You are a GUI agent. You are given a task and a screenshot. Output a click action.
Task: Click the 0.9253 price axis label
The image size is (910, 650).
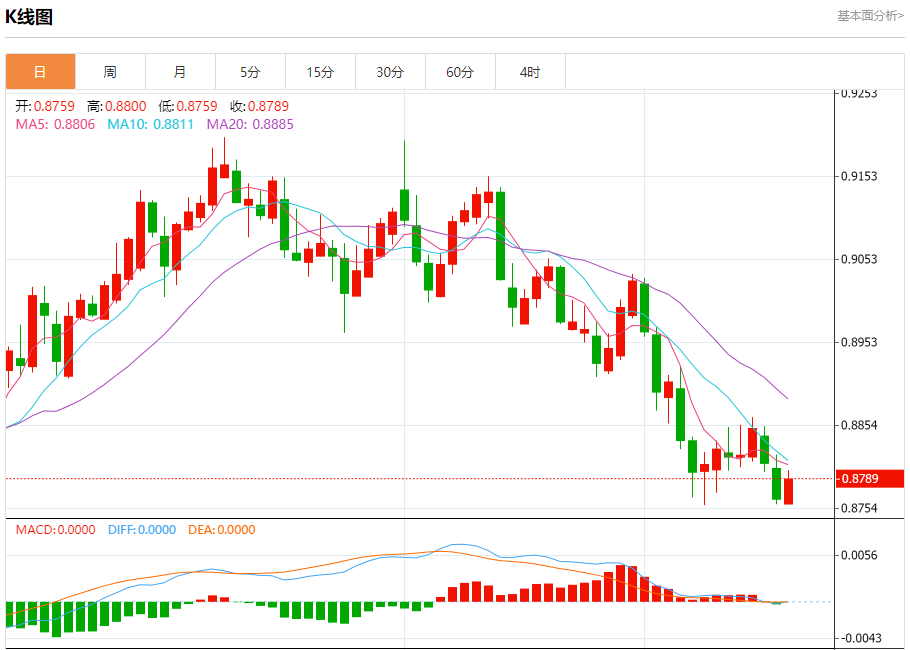pos(859,93)
